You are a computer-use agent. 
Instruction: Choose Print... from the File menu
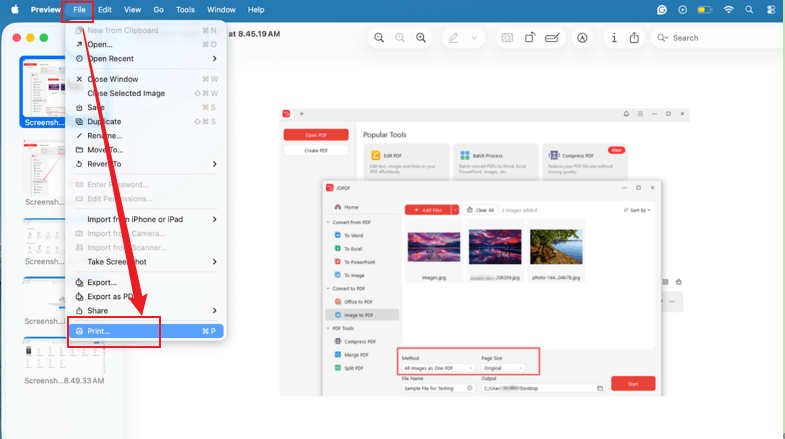[146, 331]
